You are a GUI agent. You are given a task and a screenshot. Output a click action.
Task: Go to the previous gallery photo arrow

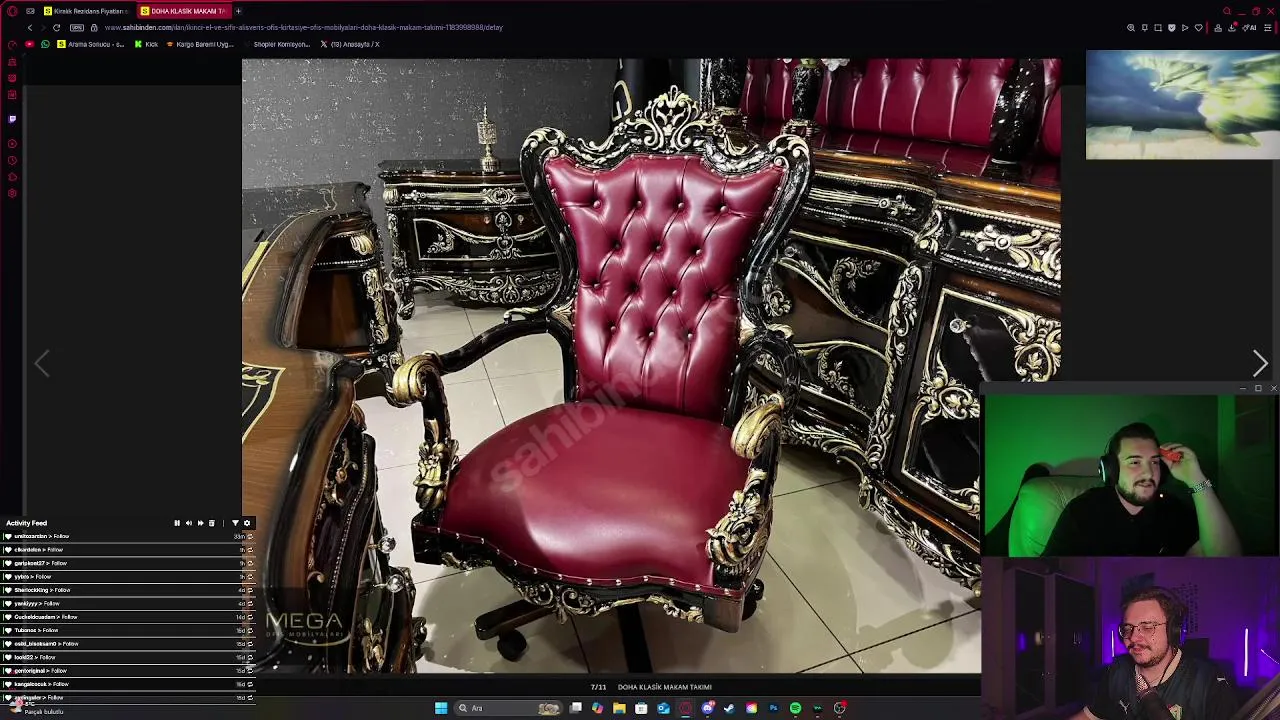coord(41,363)
